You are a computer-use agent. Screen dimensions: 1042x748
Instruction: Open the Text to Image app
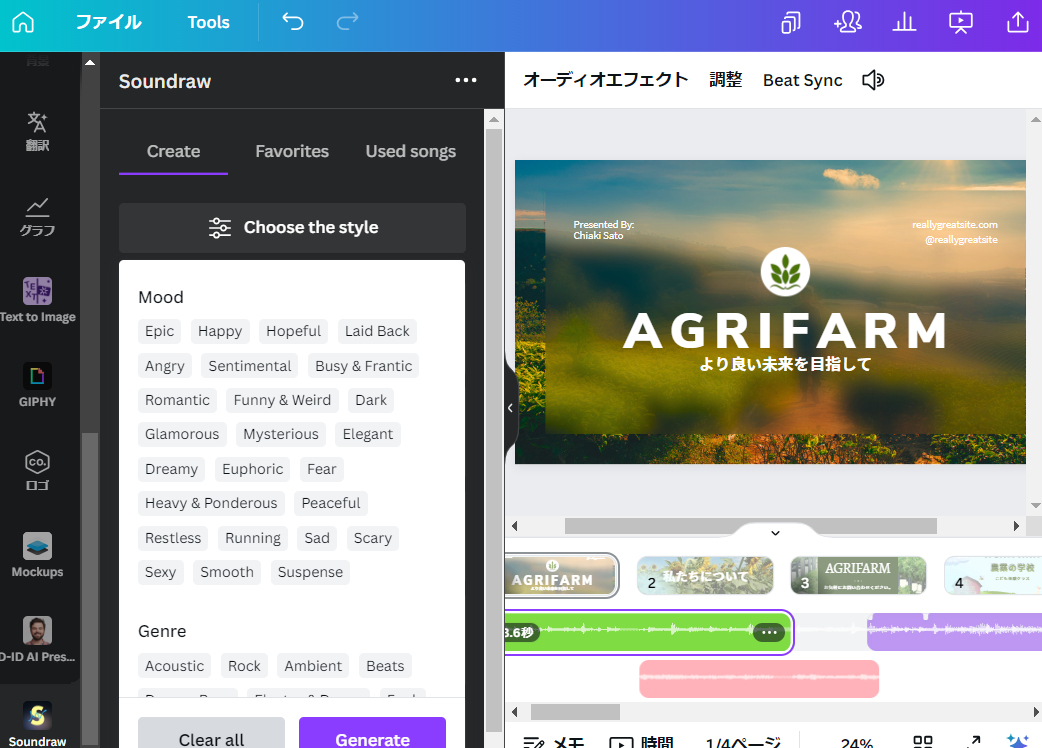[x=37, y=300]
